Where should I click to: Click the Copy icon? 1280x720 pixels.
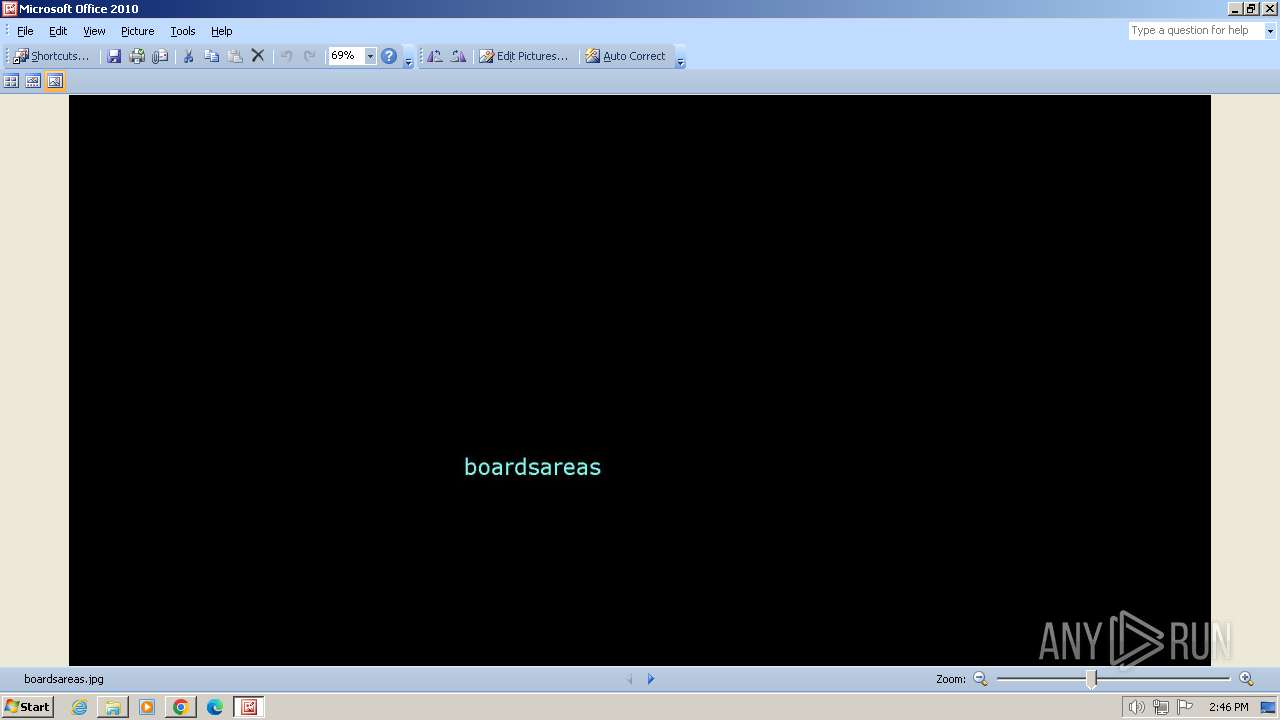[211, 56]
